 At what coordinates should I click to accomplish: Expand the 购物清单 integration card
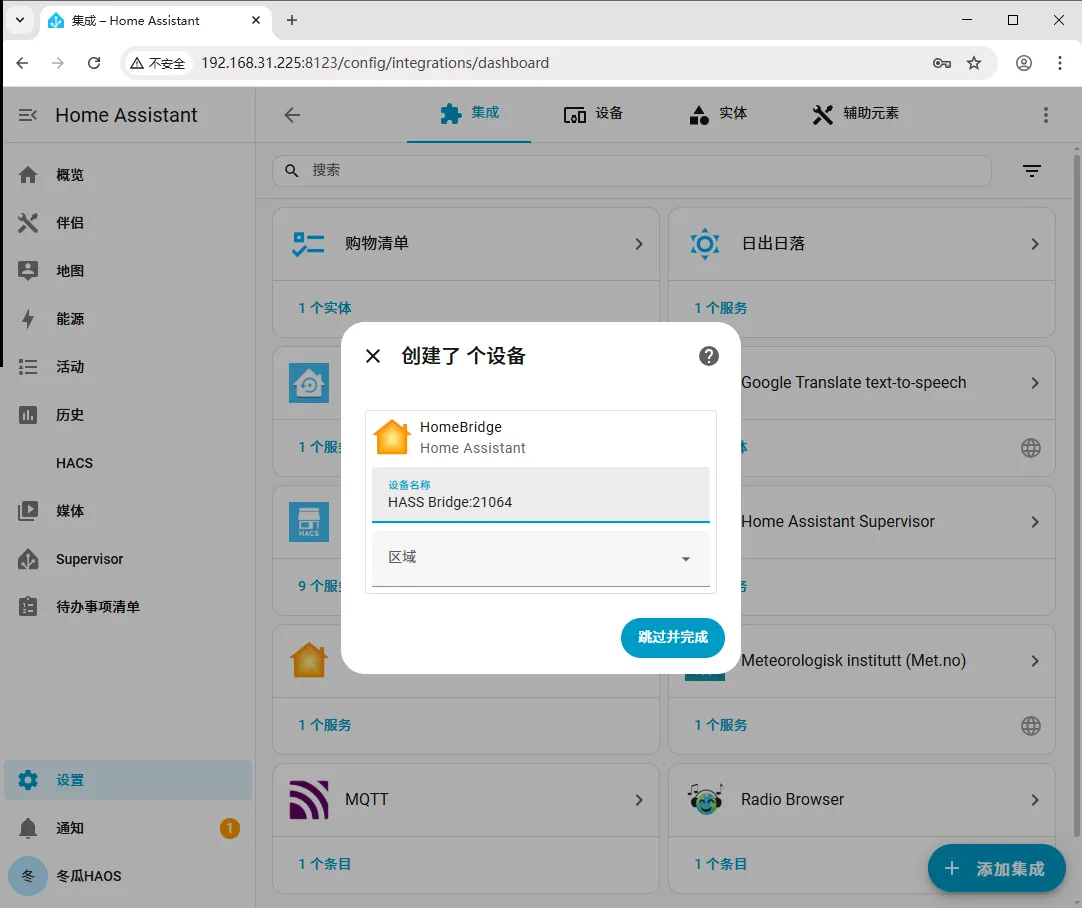tap(639, 244)
